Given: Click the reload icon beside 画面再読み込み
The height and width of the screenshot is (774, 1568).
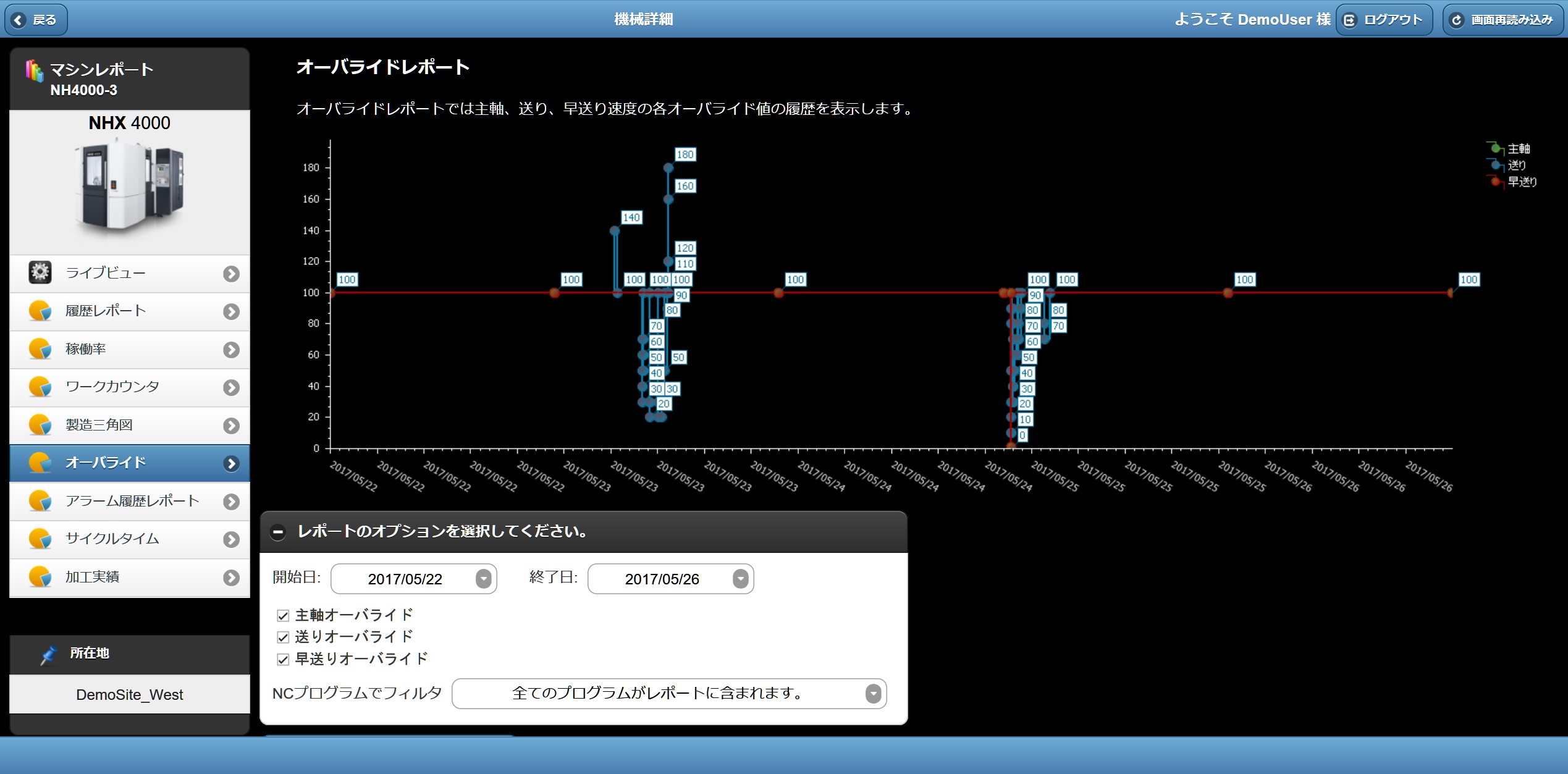Looking at the screenshot, I should click(x=1457, y=20).
